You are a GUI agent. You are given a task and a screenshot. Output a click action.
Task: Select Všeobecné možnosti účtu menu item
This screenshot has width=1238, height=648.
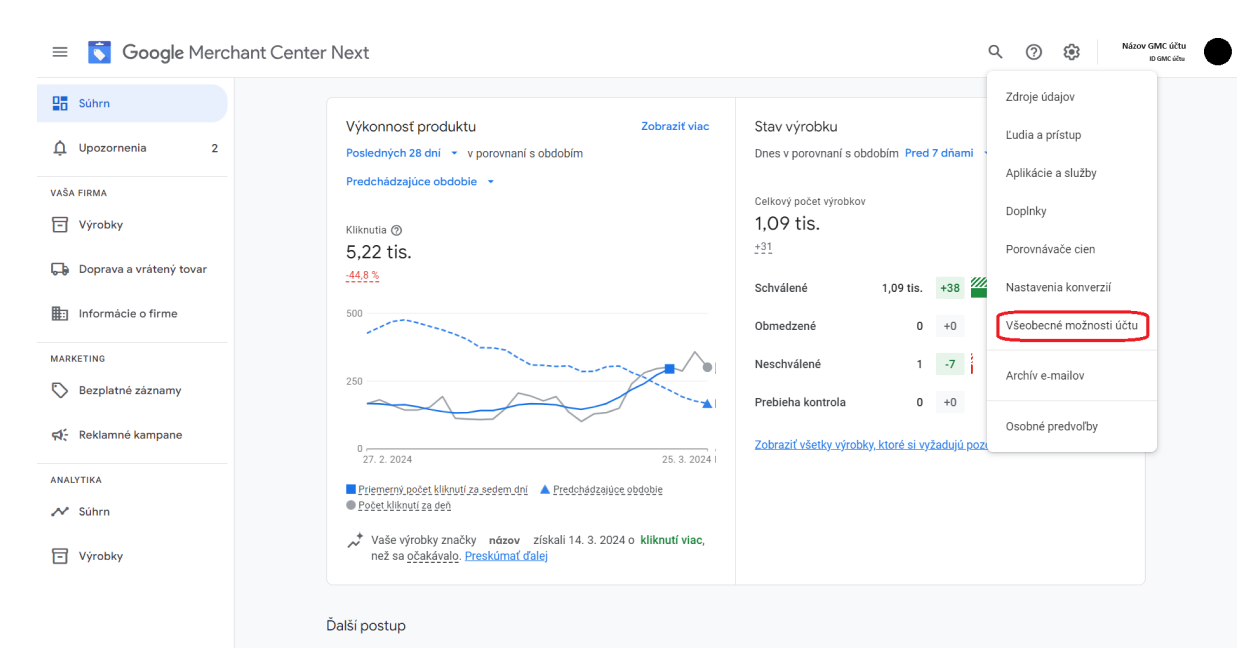1071,326
